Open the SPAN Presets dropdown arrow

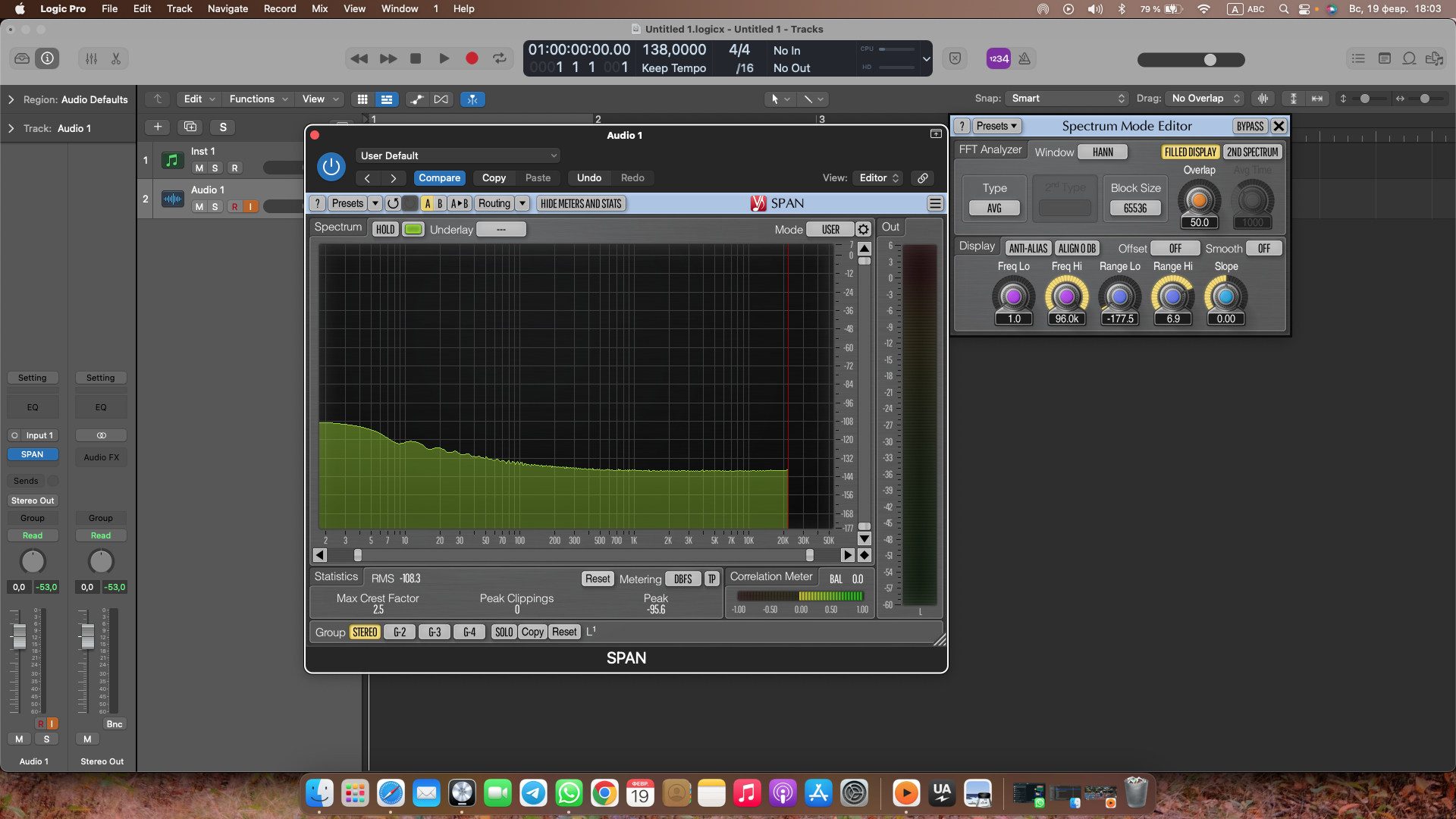pos(375,203)
